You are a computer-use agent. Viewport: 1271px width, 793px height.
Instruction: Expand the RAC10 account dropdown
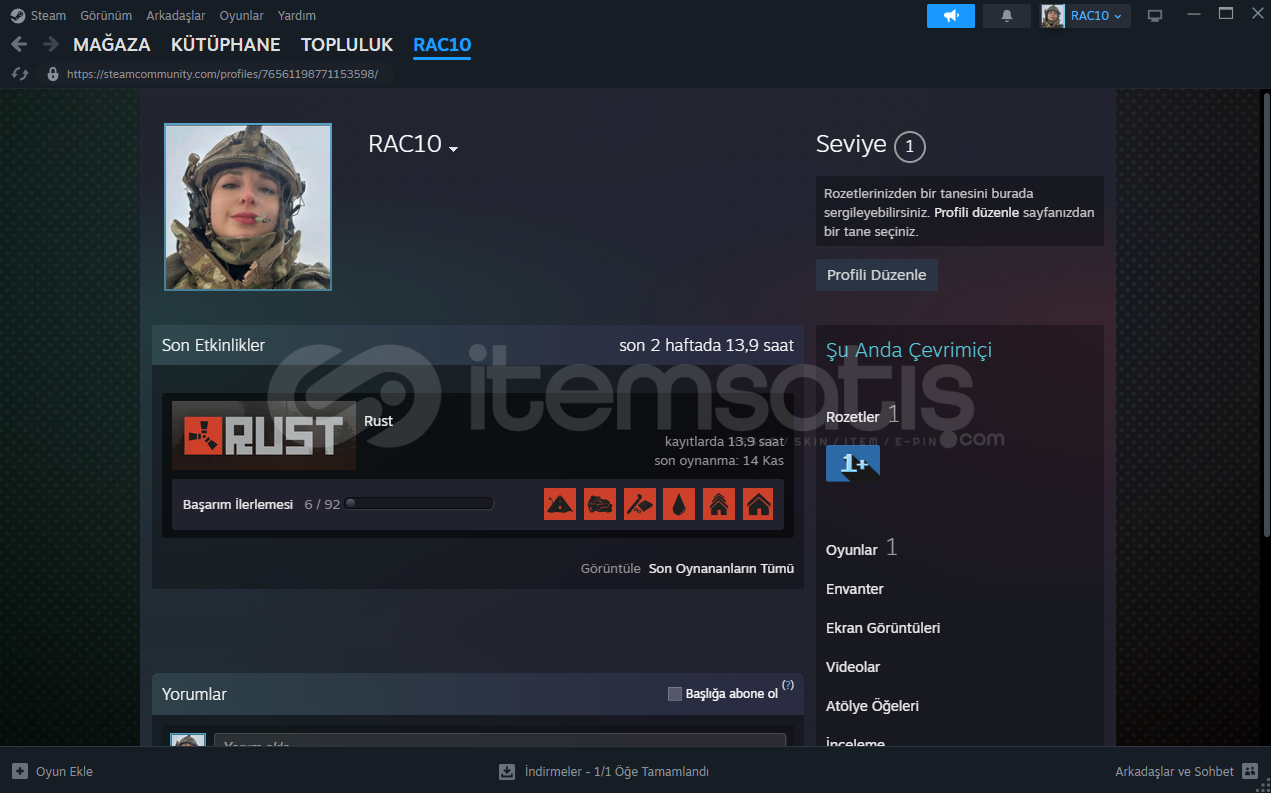[x=1085, y=15]
